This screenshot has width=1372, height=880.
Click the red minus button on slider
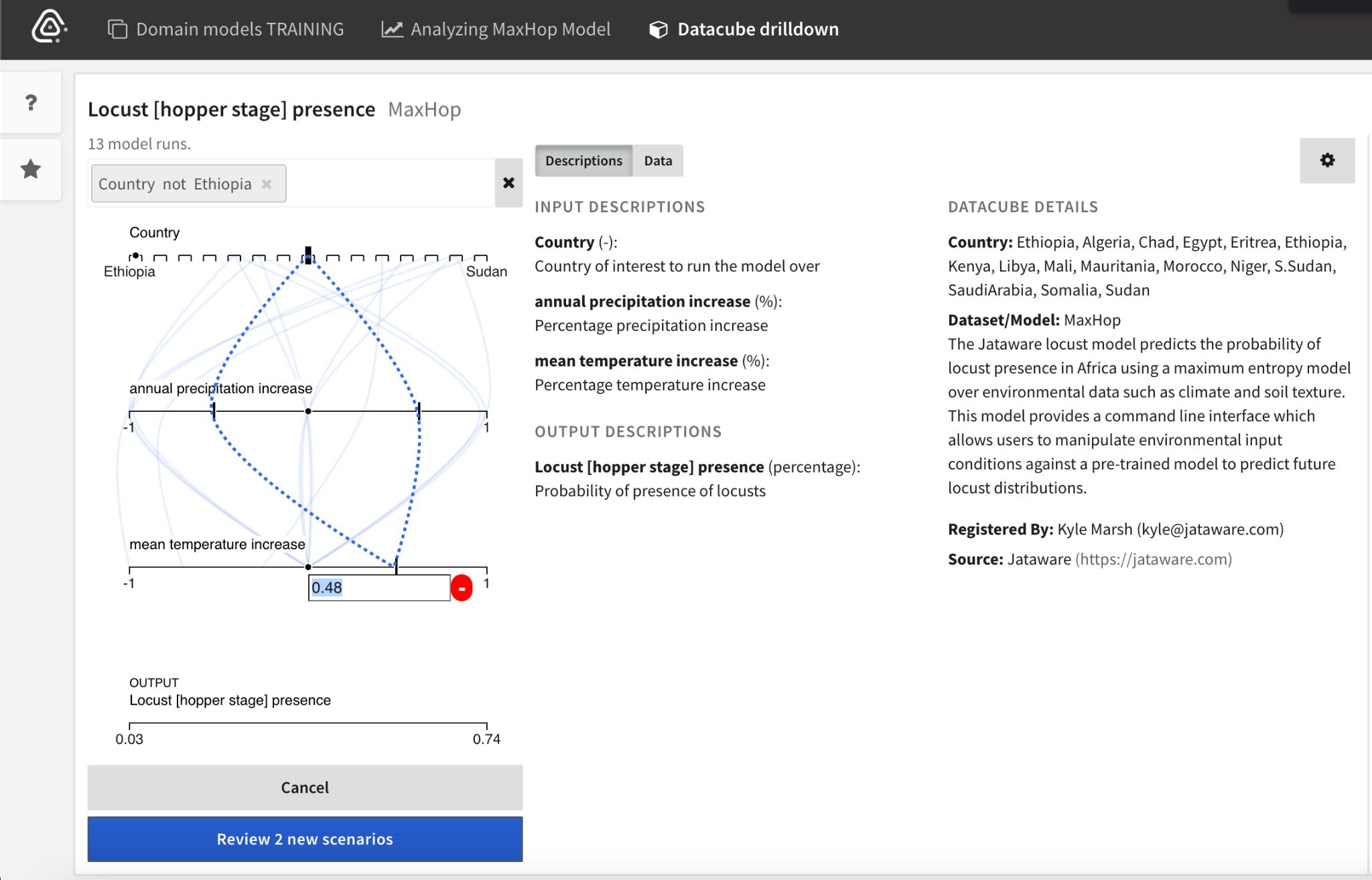[462, 588]
